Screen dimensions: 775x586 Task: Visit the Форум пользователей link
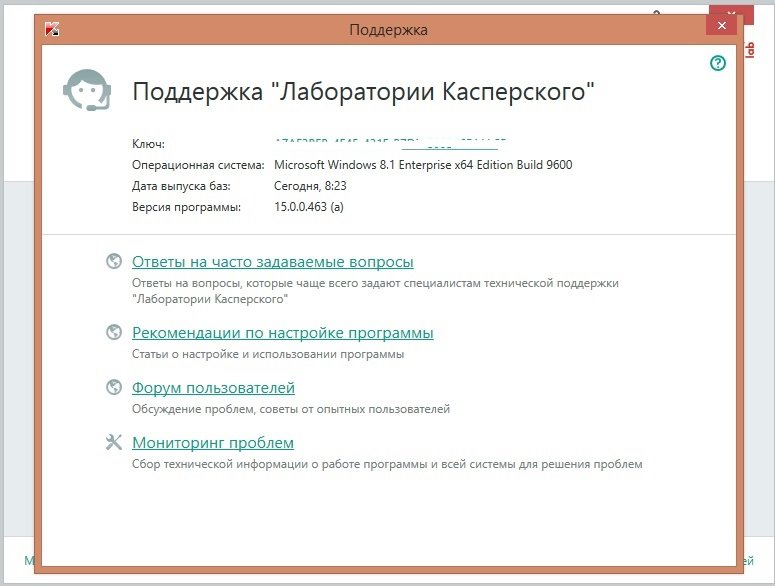pyautogui.click(x=213, y=388)
